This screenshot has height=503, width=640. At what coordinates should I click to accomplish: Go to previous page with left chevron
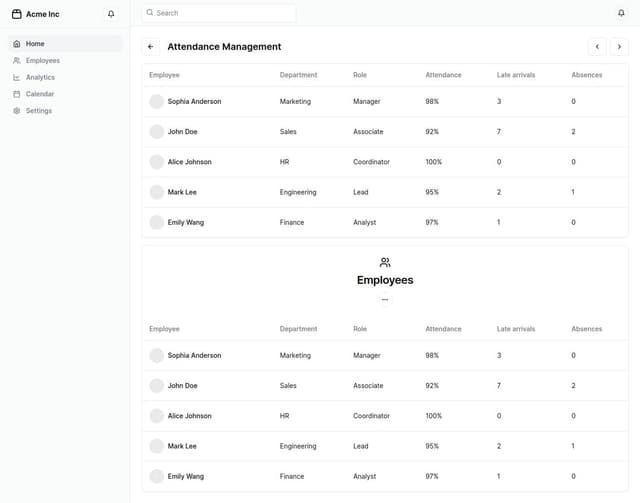[597, 47]
